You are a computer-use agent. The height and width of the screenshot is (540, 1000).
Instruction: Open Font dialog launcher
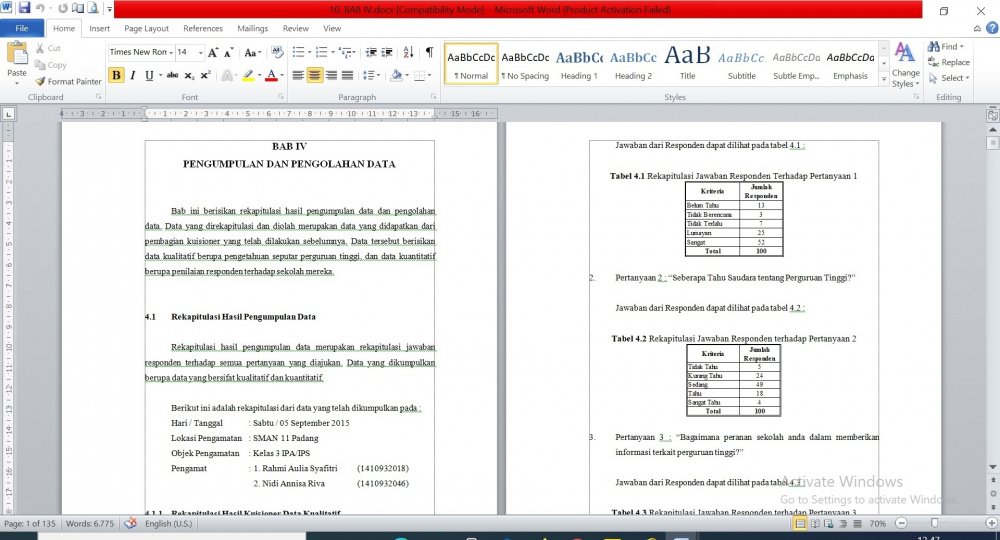pos(281,97)
